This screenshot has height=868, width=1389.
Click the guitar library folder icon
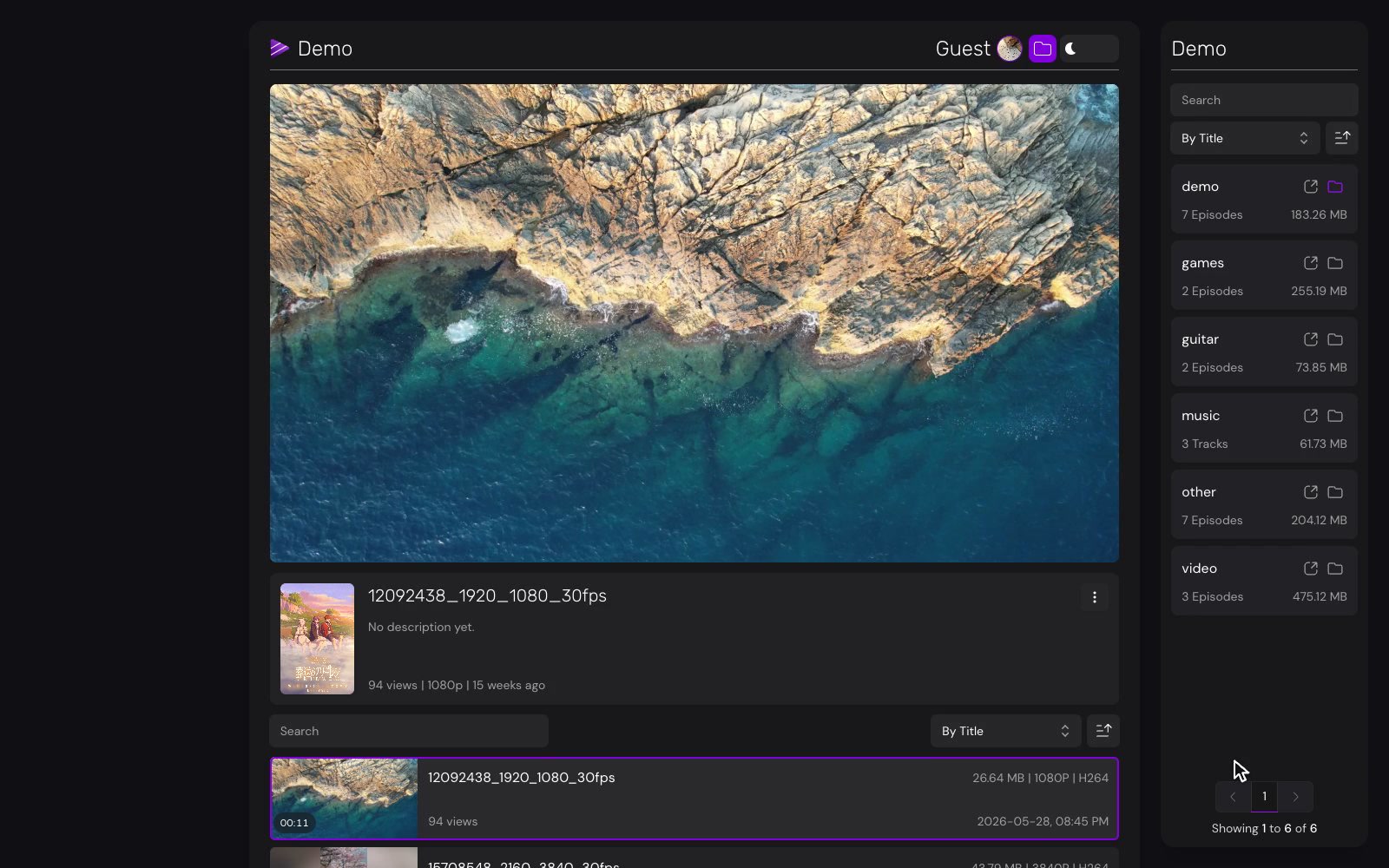point(1335,339)
